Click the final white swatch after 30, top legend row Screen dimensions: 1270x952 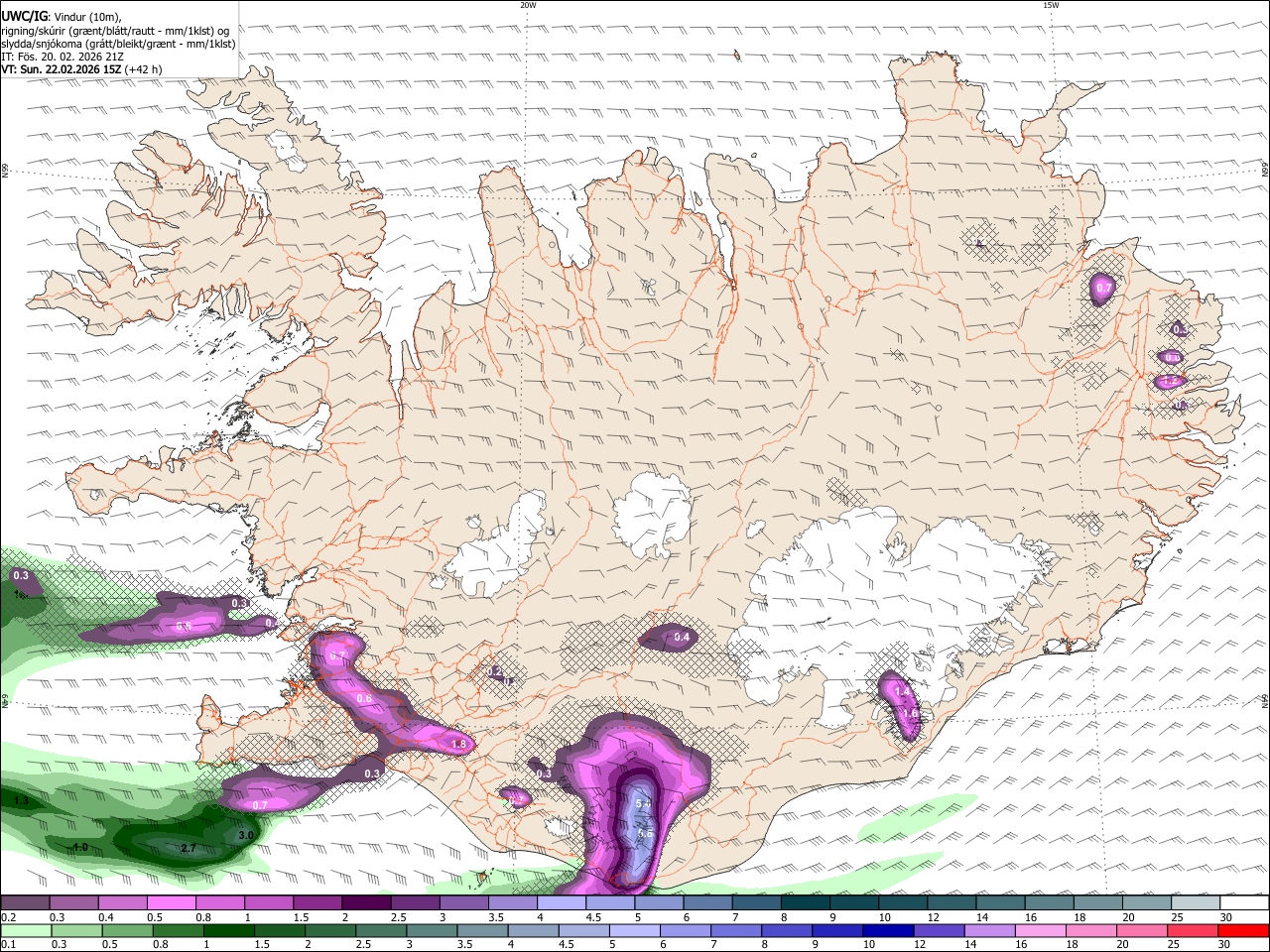click(1244, 903)
